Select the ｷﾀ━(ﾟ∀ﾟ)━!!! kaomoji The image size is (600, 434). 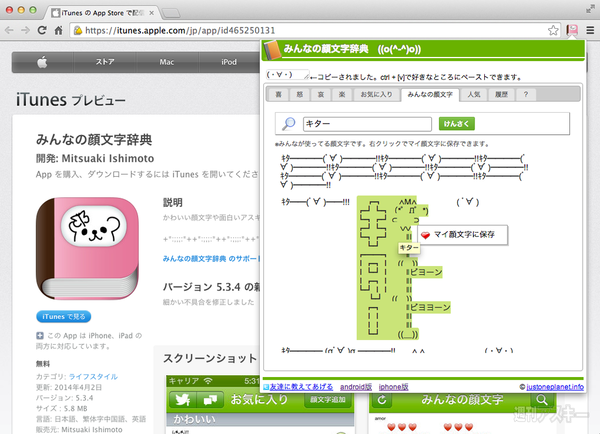[315, 202]
